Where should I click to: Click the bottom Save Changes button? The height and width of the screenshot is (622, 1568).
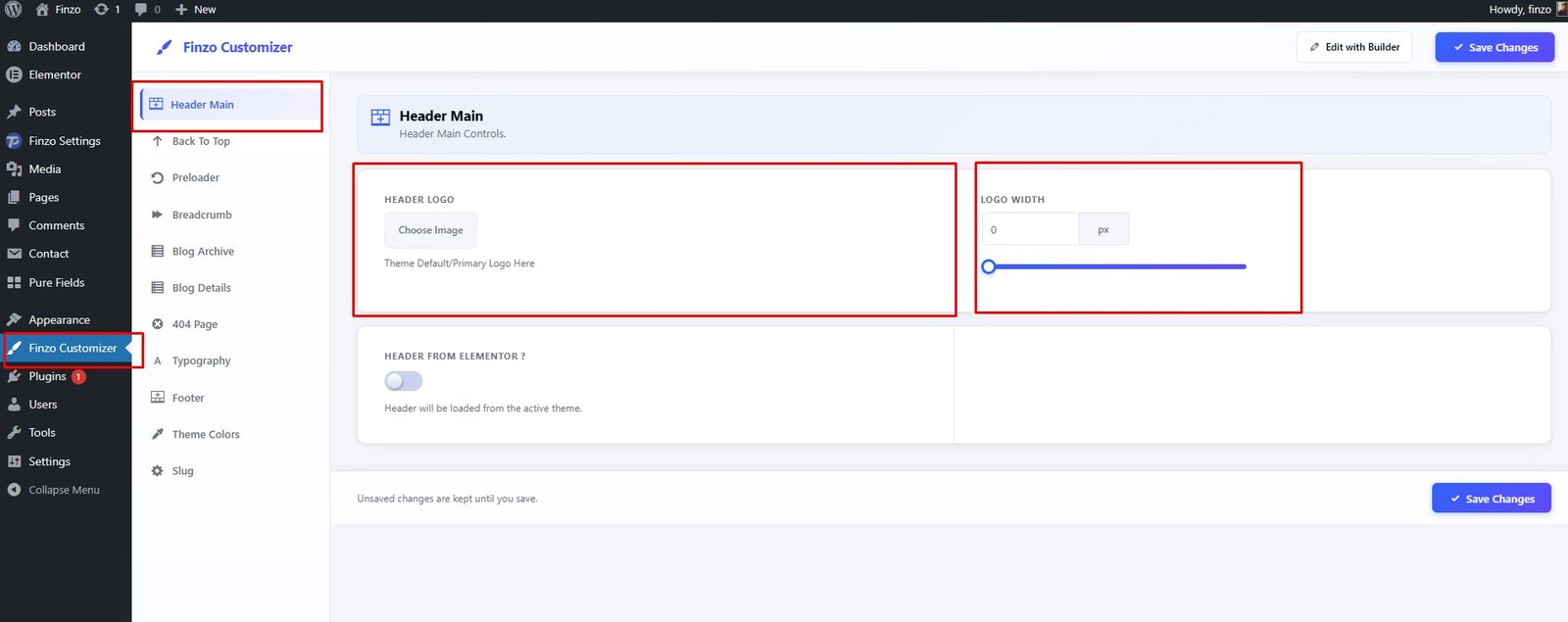[1492, 499]
